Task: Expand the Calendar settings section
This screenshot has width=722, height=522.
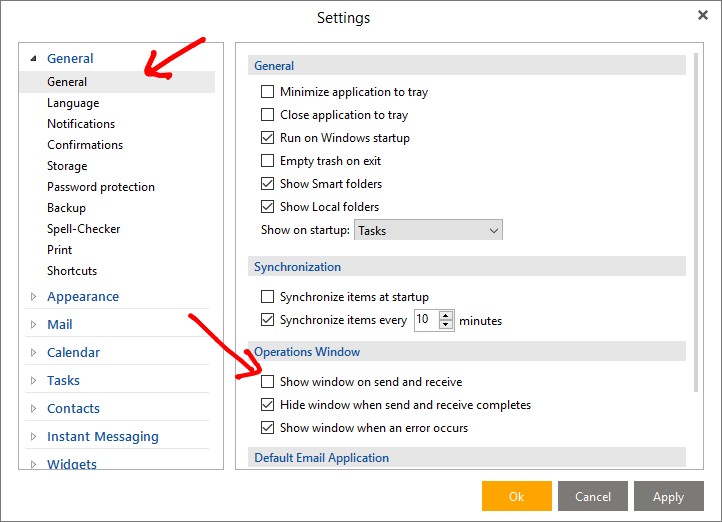Action: pyautogui.click(x=33, y=353)
